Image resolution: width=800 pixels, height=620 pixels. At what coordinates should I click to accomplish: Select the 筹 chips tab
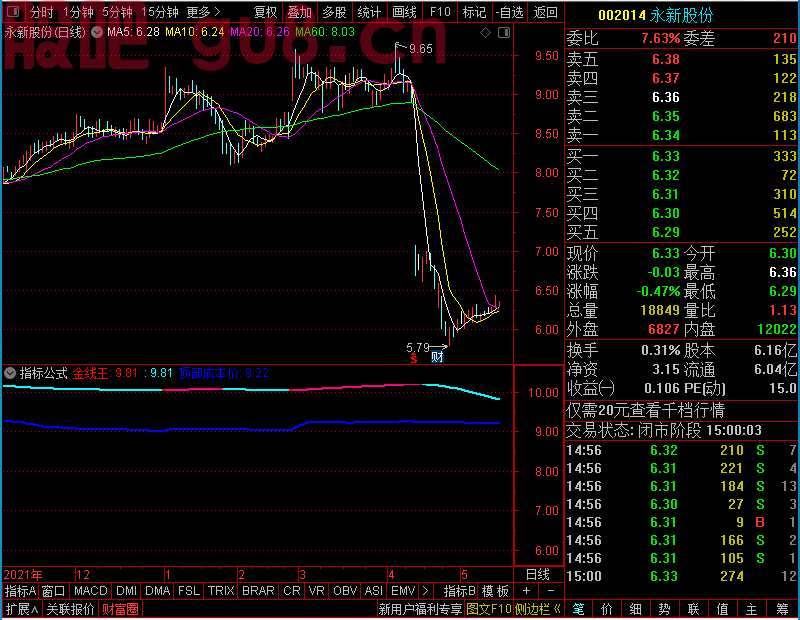tap(782, 609)
